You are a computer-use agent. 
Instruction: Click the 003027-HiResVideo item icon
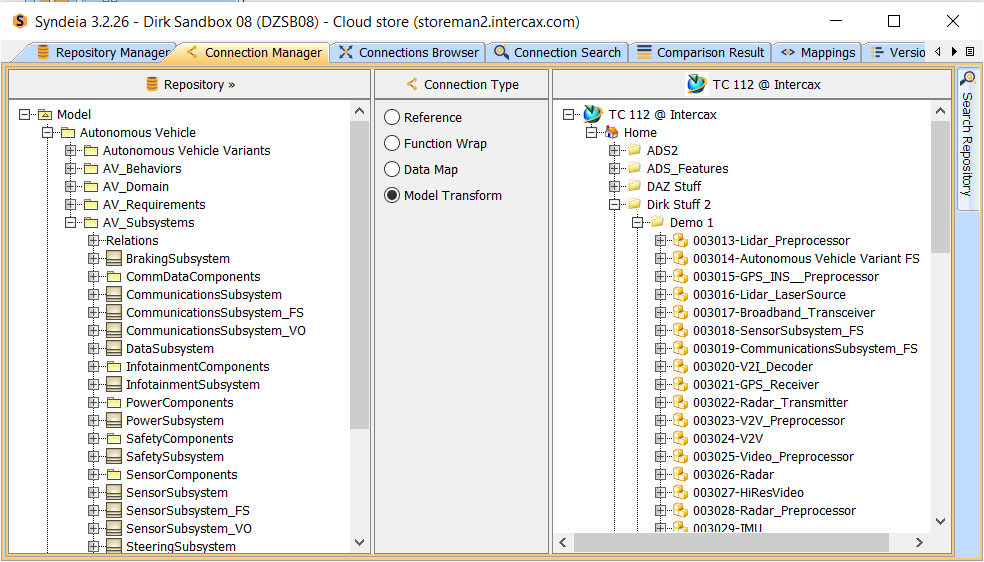[681, 492]
